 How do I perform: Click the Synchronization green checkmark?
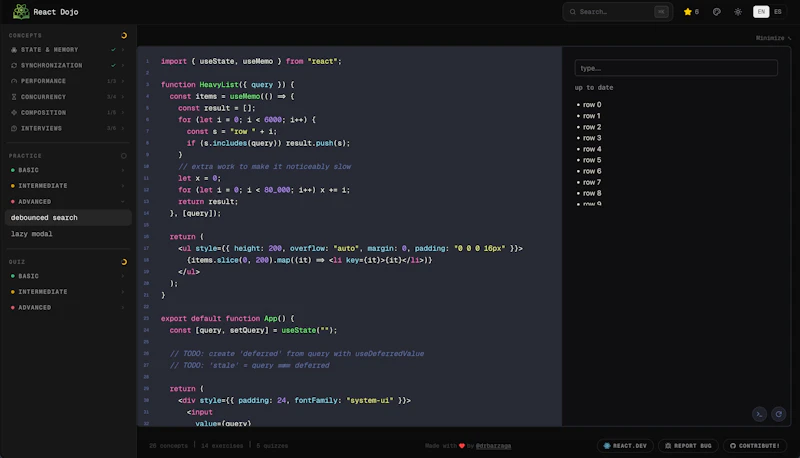pos(113,65)
